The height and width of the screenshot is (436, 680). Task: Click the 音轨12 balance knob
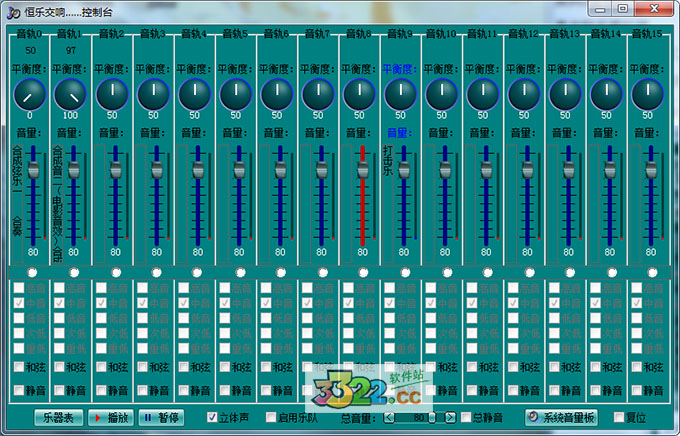click(524, 94)
